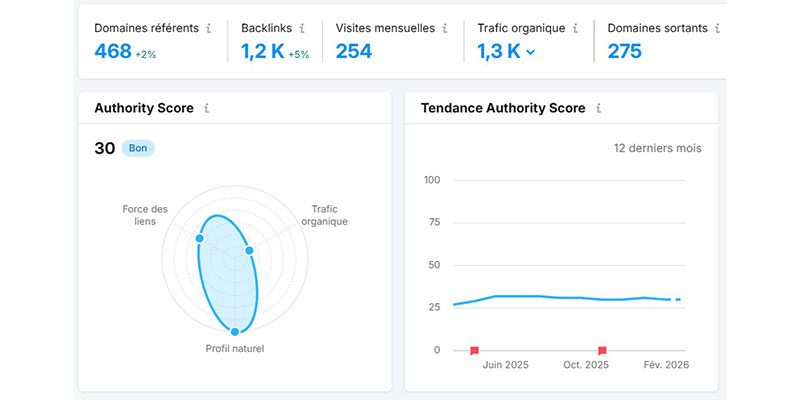
Task: Click info icon next to Domaines référents
Action: pyautogui.click(x=209, y=29)
